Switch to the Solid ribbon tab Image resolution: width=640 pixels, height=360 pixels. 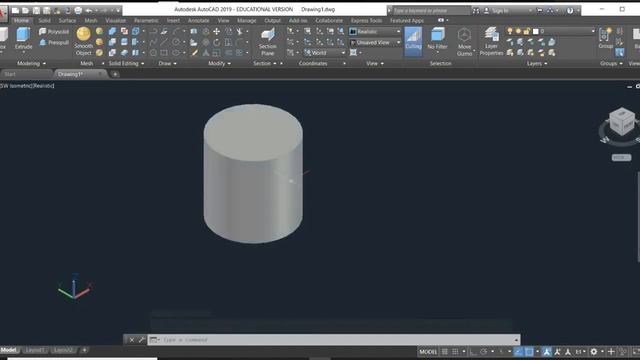[44, 20]
